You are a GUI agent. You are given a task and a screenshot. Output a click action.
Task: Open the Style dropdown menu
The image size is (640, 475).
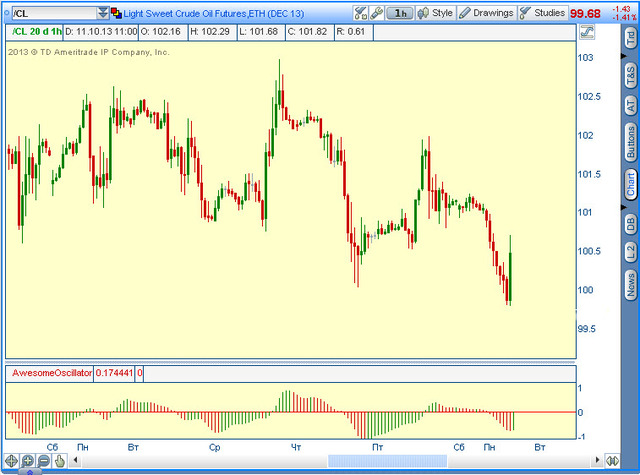[x=436, y=13]
